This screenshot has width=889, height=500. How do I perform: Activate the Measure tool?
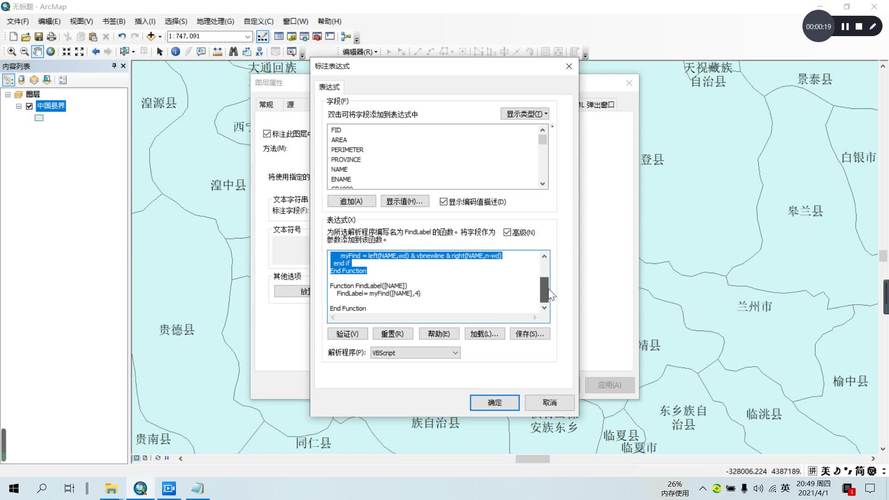[x=218, y=52]
